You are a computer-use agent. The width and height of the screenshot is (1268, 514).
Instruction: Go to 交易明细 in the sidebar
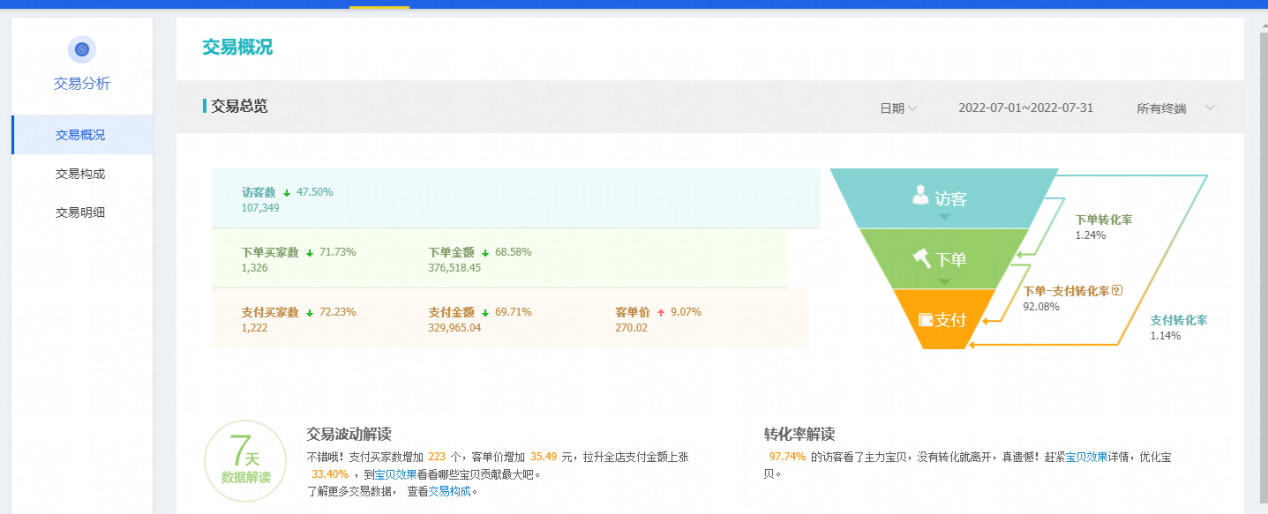[80, 212]
